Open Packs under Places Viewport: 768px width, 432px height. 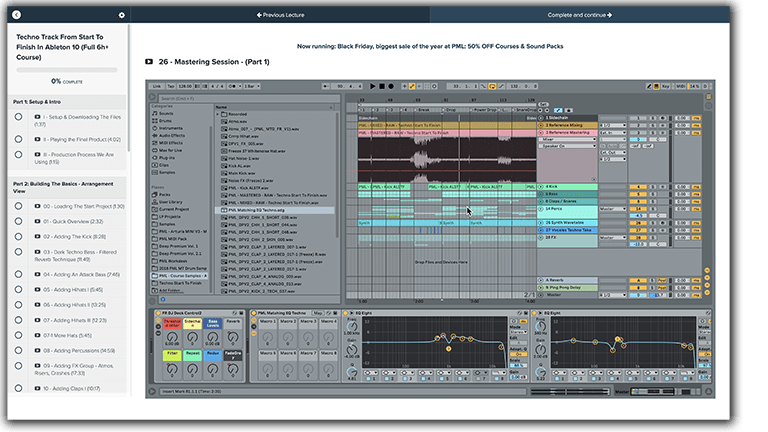[x=165, y=194]
